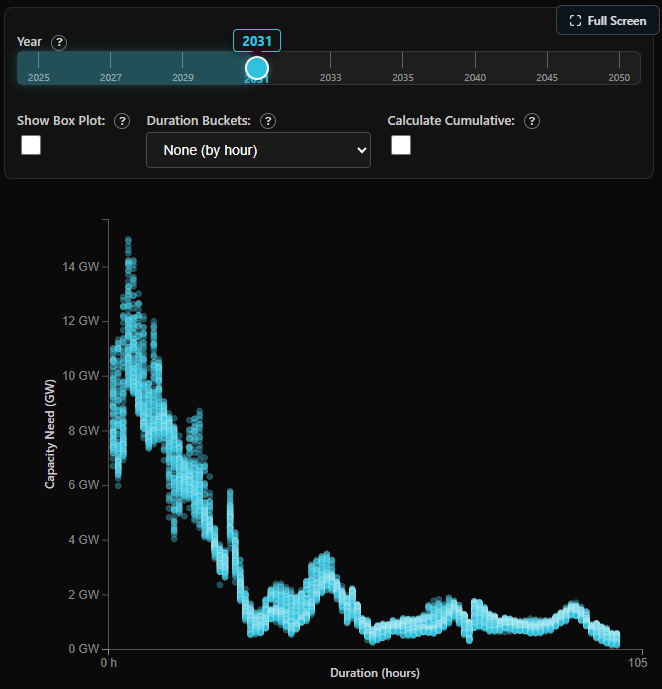The image size is (662, 689).
Task: Select 2027 on the year slider
Action: [111, 77]
